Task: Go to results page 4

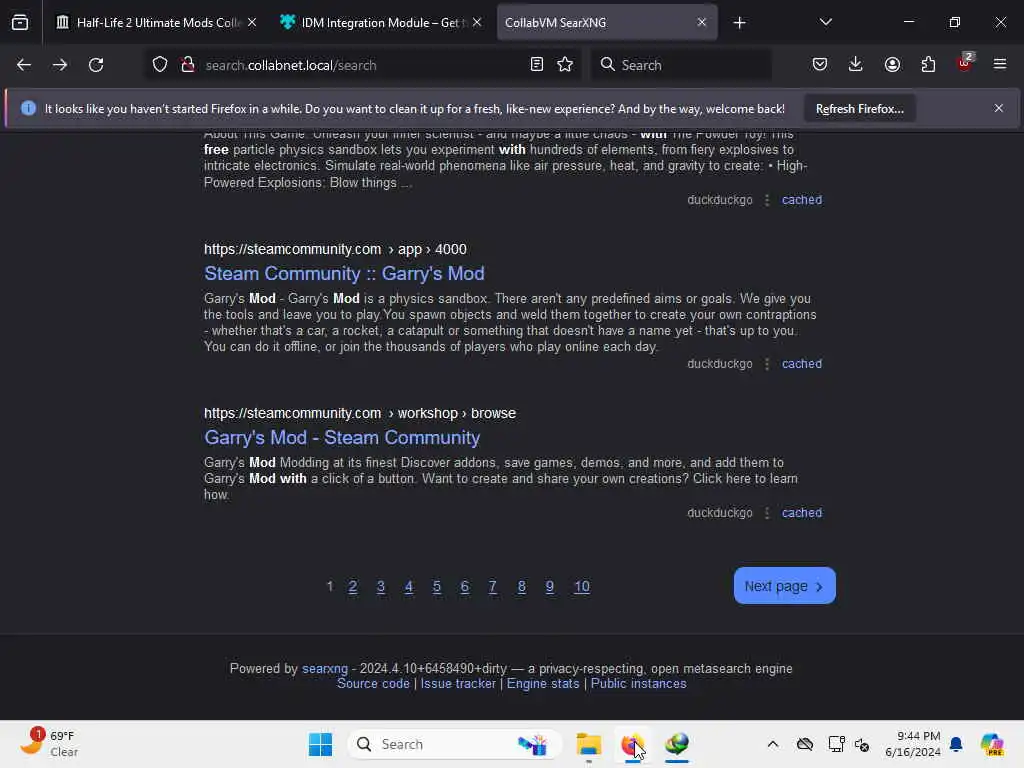Action: pyautogui.click(x=409, y=586)
